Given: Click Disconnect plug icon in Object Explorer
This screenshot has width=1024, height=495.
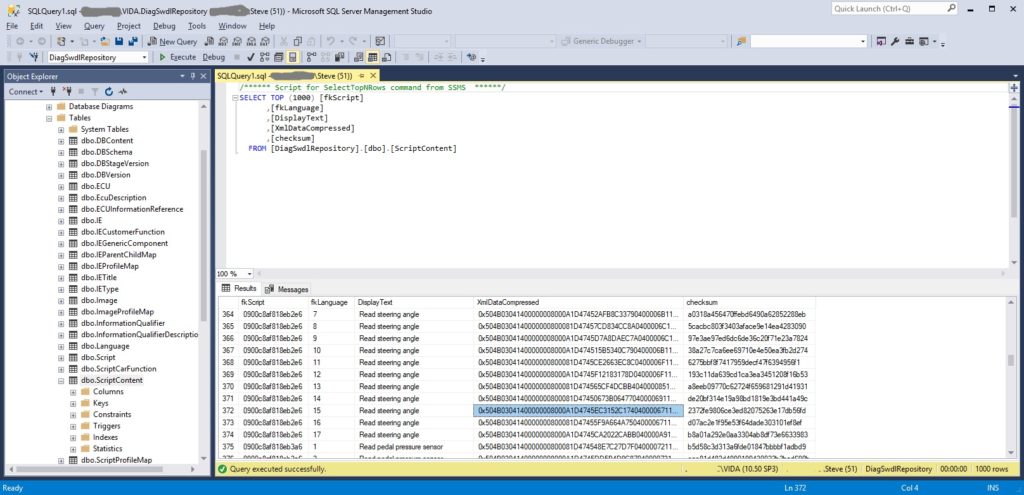Looking at the screenshot, I should pos(67,91).
